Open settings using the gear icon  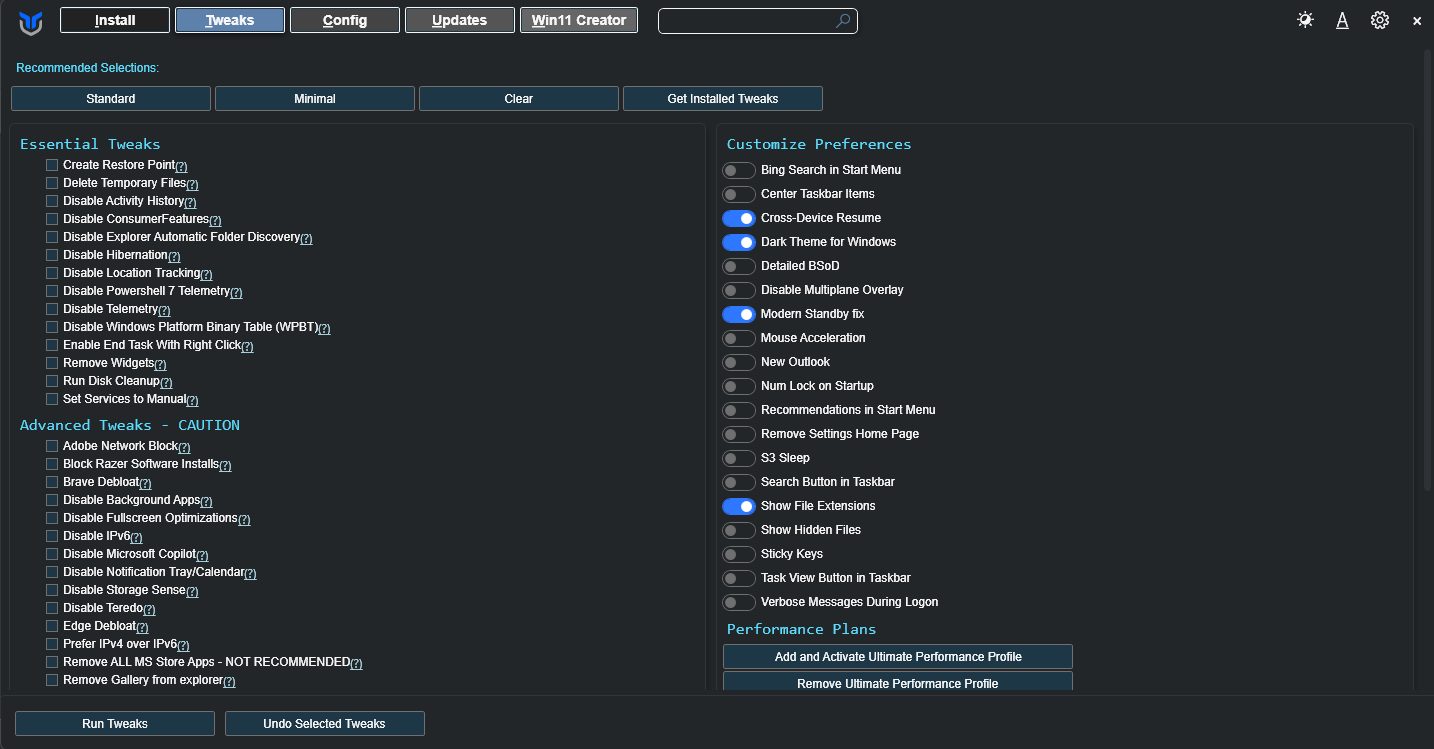point(1380,20)
